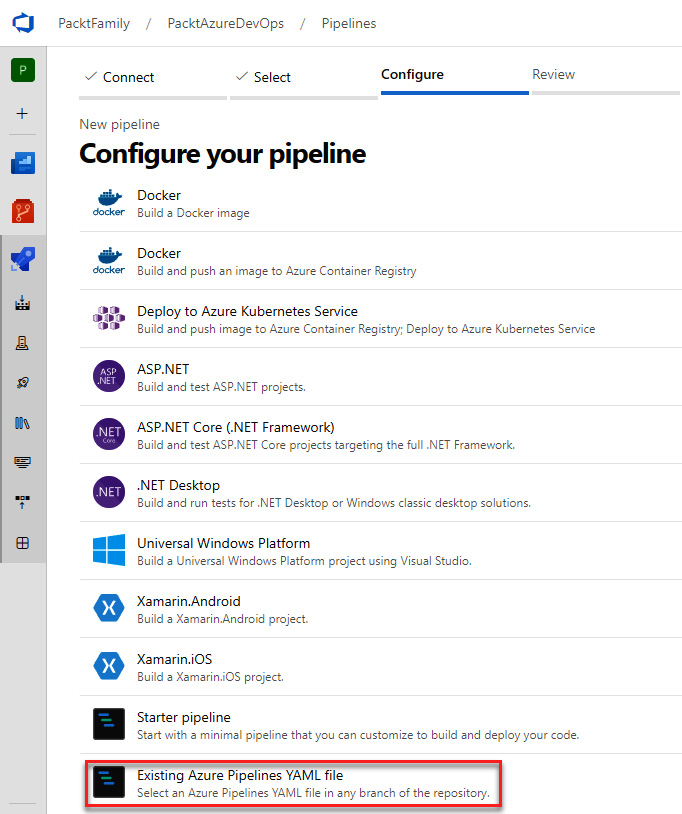Click the Starter pipeline YAML icon
The image size is (682, 814).
(x=108, y=724)
